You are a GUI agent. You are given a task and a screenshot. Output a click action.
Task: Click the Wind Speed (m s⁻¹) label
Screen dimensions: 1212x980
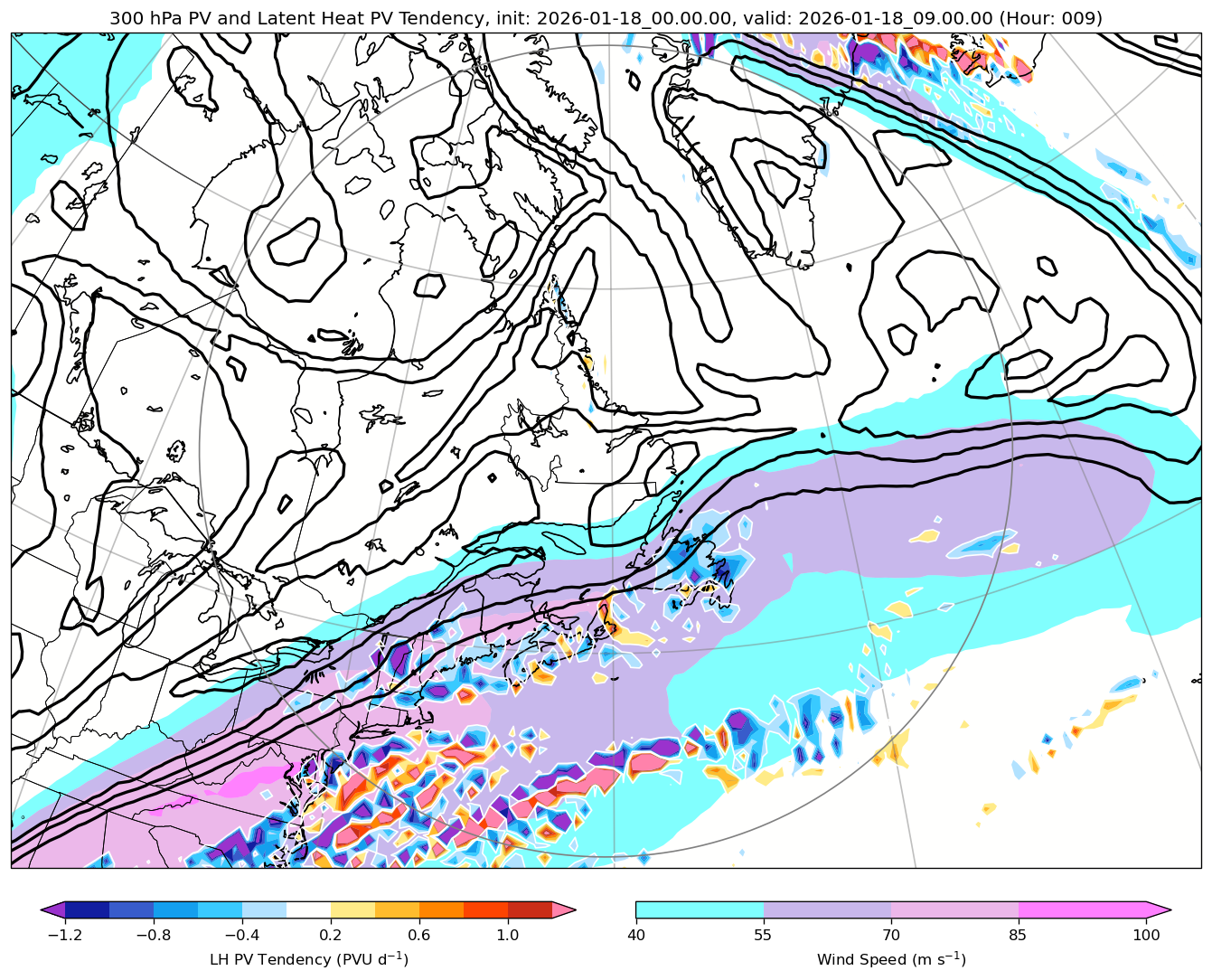click(x=891, y=959)
